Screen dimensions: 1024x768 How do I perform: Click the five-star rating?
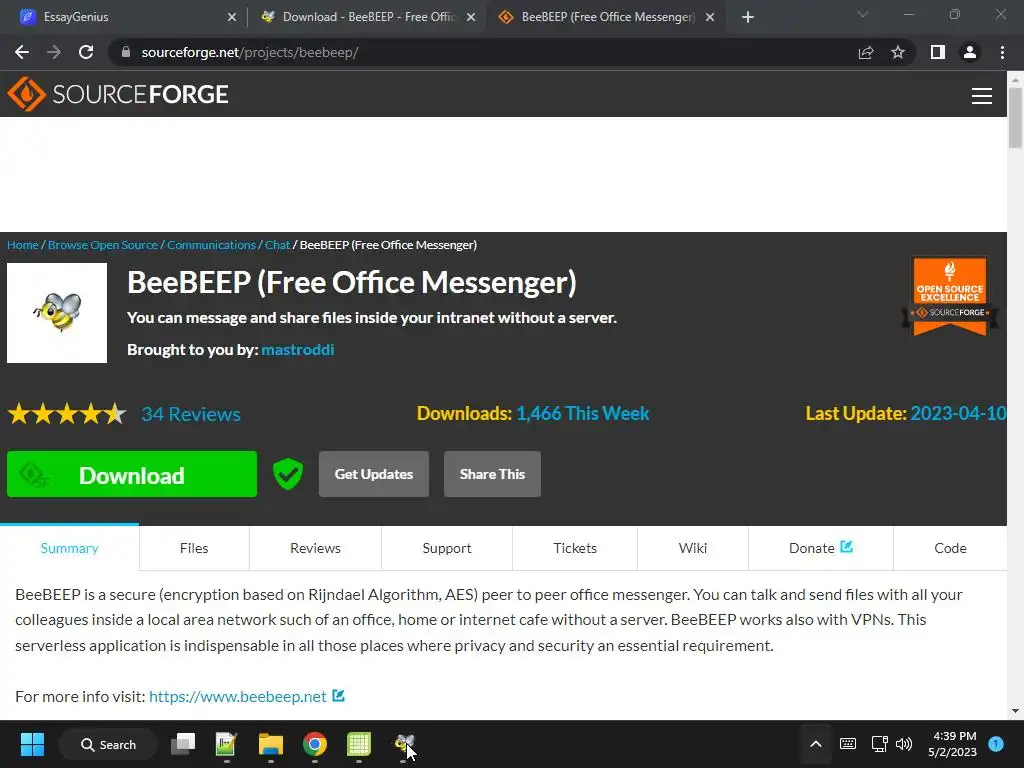coord(67,414)
